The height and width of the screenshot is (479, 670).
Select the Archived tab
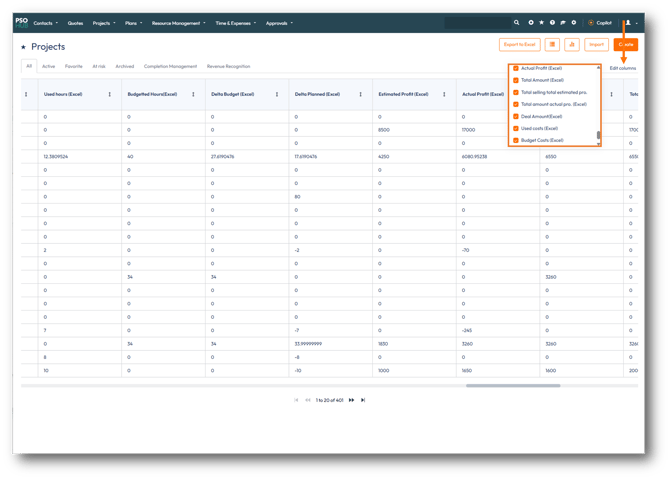(124, 66)
